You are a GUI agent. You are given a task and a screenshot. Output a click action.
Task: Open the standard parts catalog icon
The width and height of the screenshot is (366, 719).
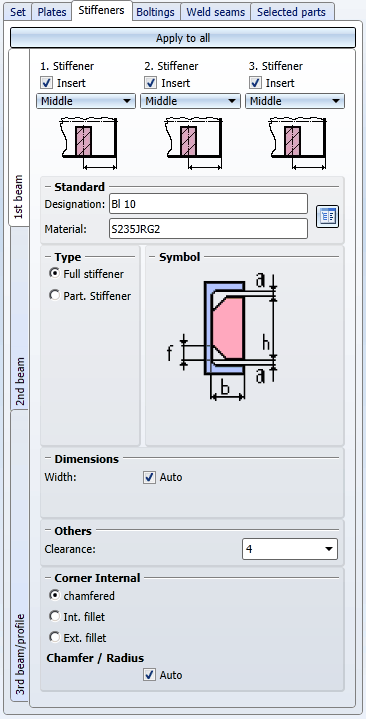[327, 216]
